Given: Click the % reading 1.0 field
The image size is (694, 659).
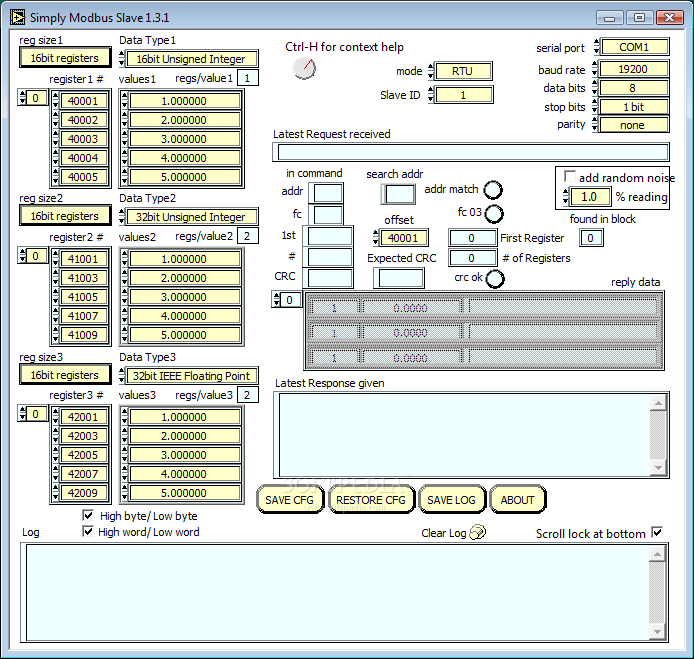Looking at the screenshot, I should pyautogui.click(x=589, y=197).
